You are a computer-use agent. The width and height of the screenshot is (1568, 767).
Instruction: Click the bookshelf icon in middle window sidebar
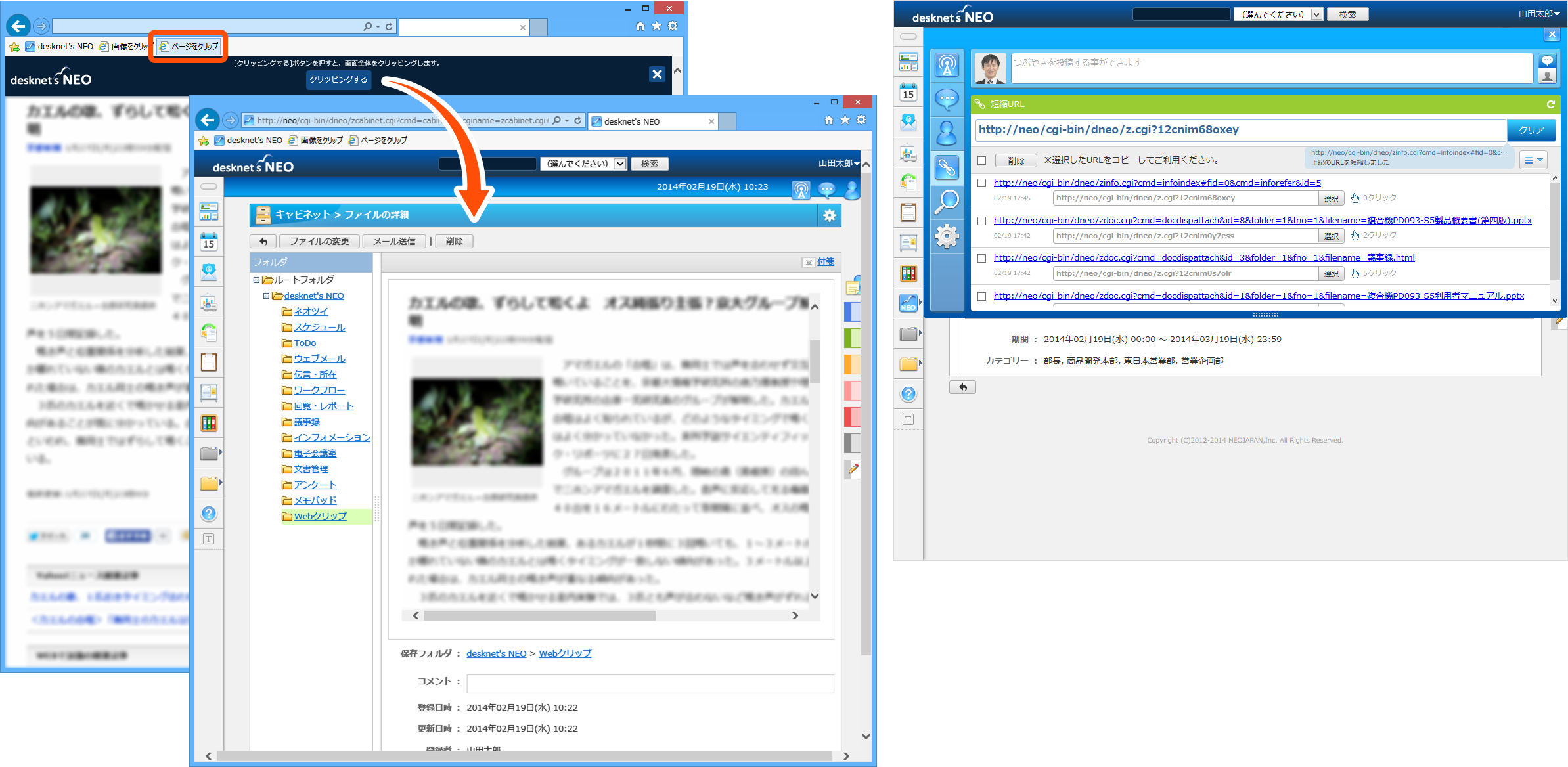[209, 423]
